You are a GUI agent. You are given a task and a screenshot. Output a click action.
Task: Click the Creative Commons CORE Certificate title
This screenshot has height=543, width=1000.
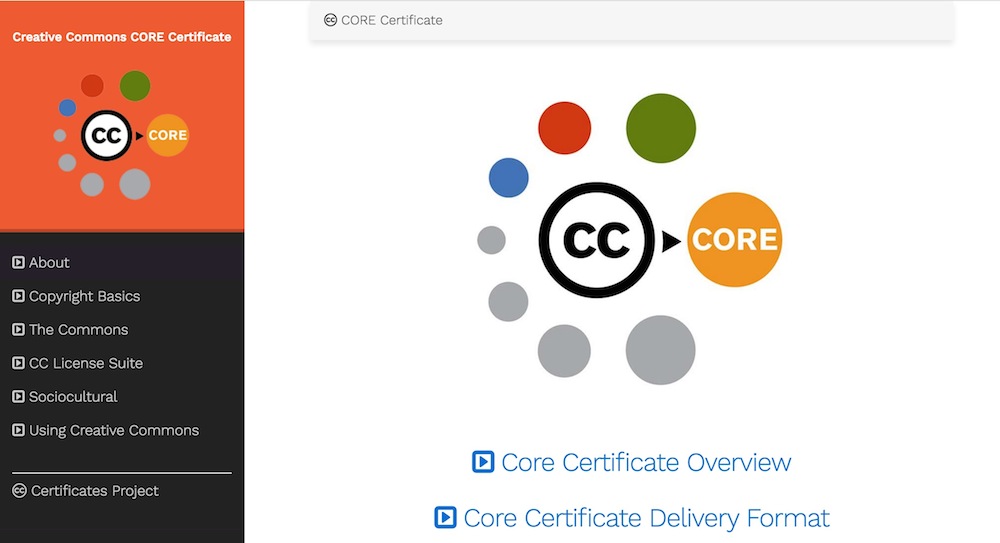click(x=122, y=37)
